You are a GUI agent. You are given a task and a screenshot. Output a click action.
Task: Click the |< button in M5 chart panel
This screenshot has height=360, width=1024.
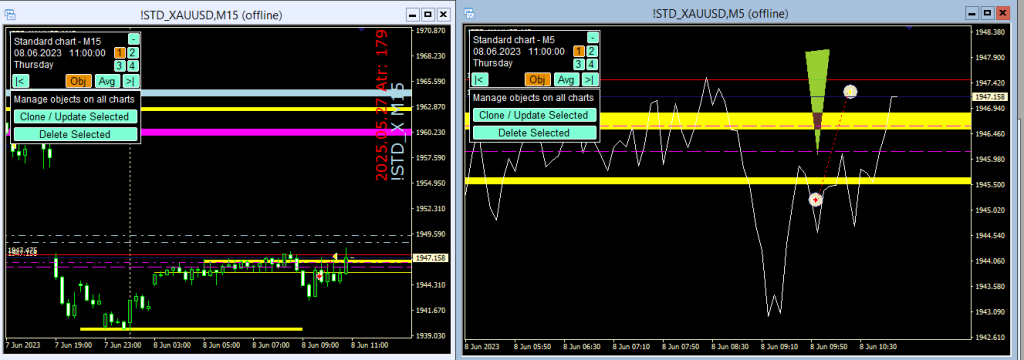(x=479, y=80)
